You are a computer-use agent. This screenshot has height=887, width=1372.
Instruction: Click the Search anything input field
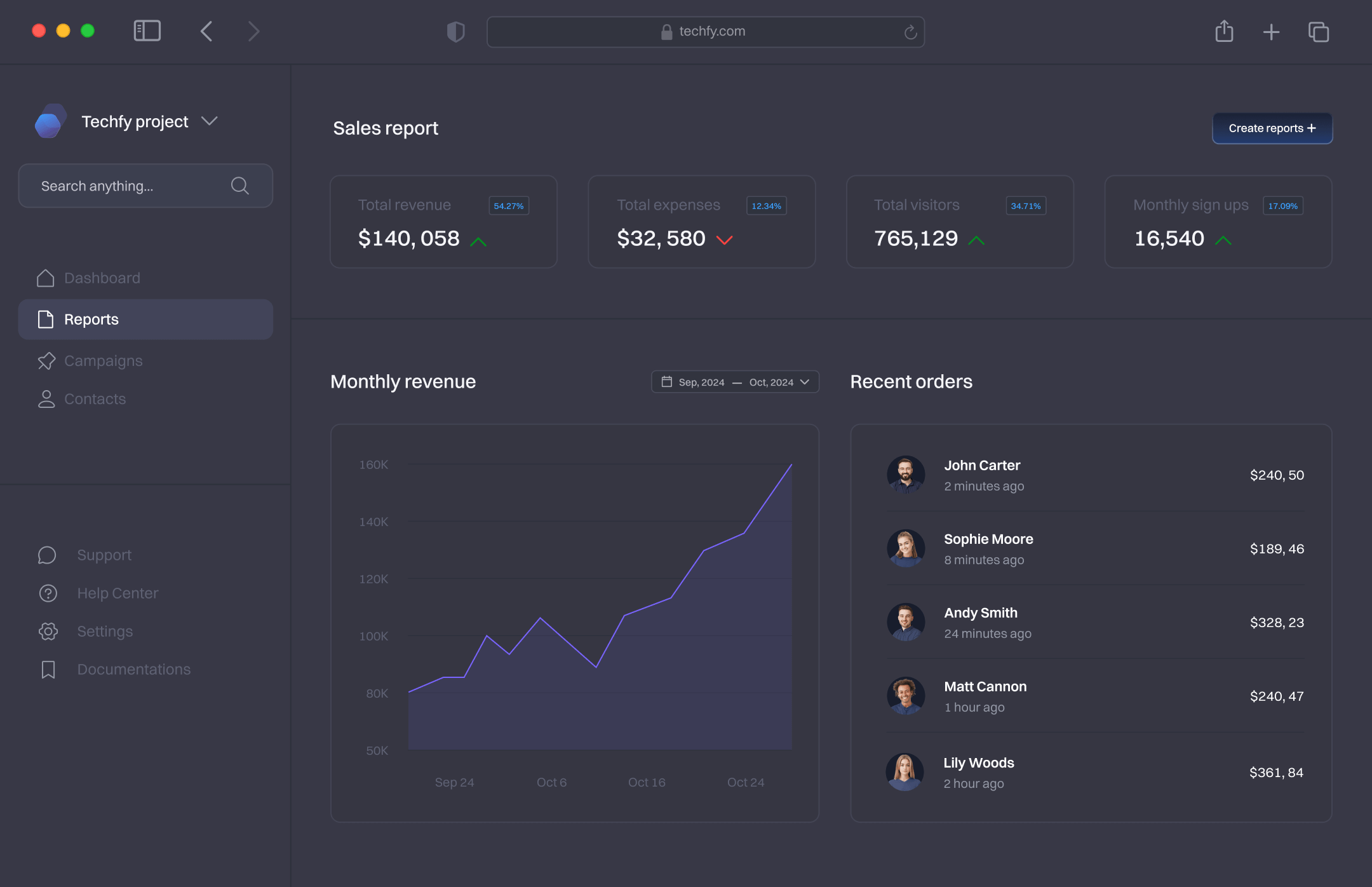(127, 186)
